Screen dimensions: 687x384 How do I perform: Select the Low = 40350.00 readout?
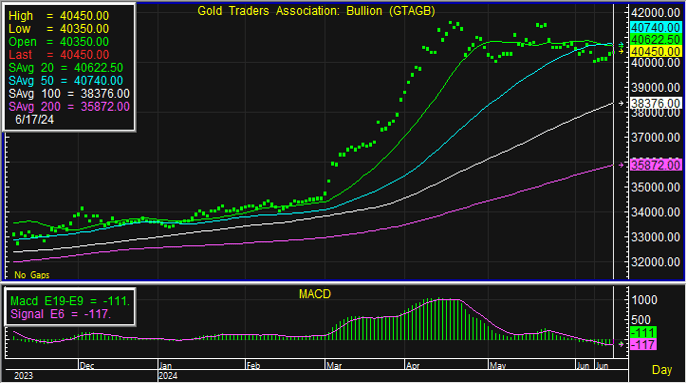(58, 29)
